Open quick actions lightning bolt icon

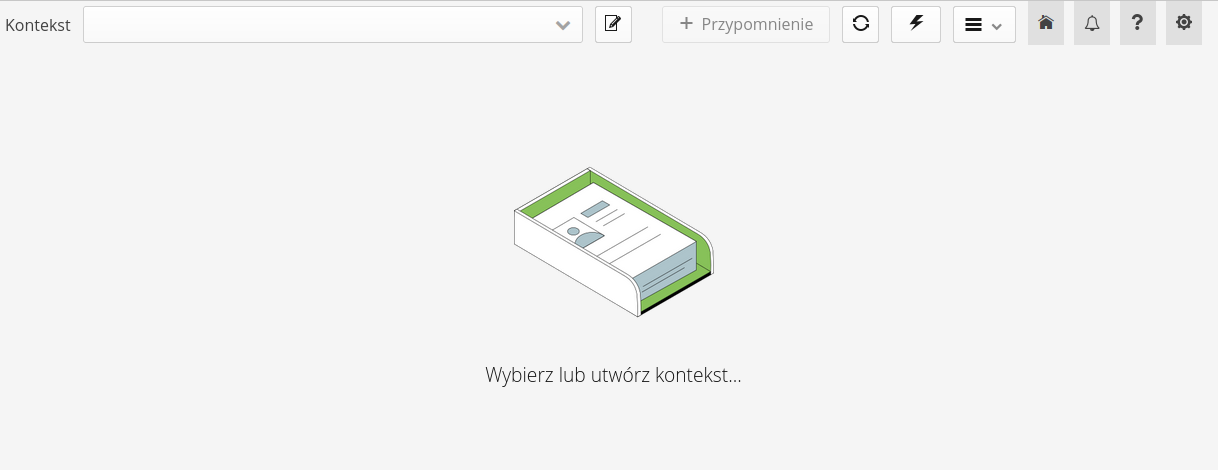coord(915,24)
